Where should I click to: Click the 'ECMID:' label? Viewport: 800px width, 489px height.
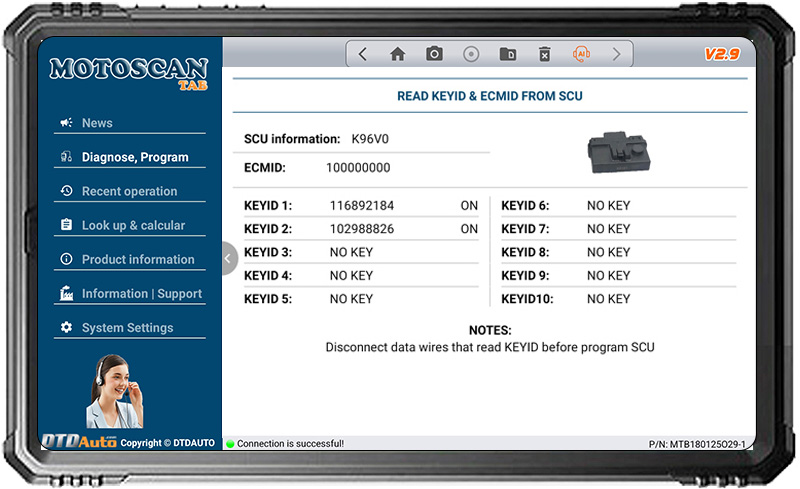point(265,167)
